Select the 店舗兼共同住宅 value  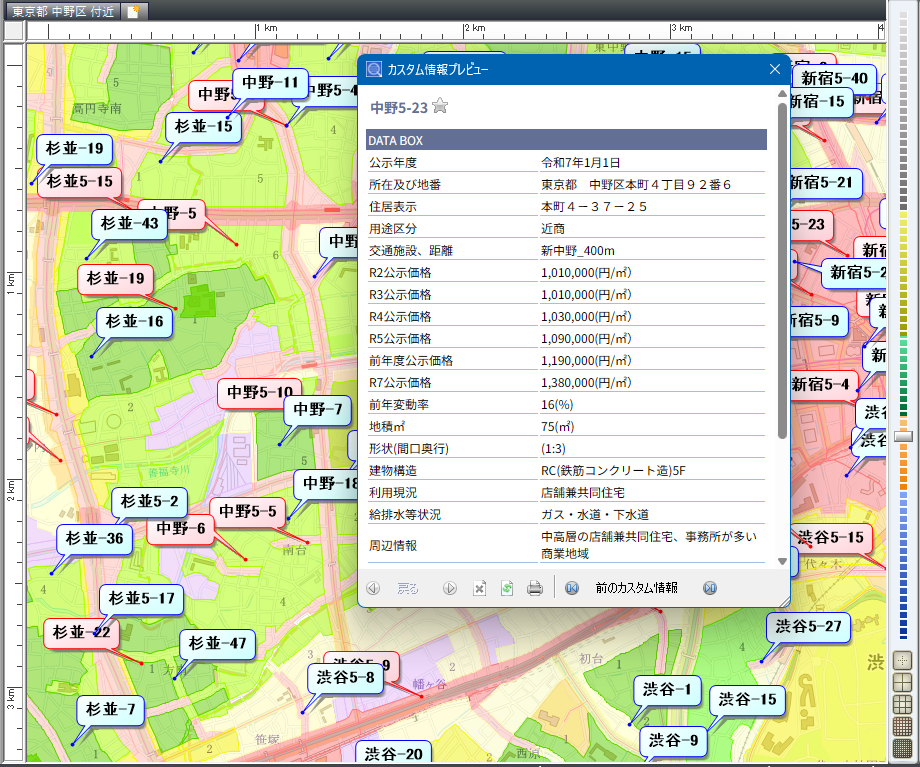(x=583, y=493)
